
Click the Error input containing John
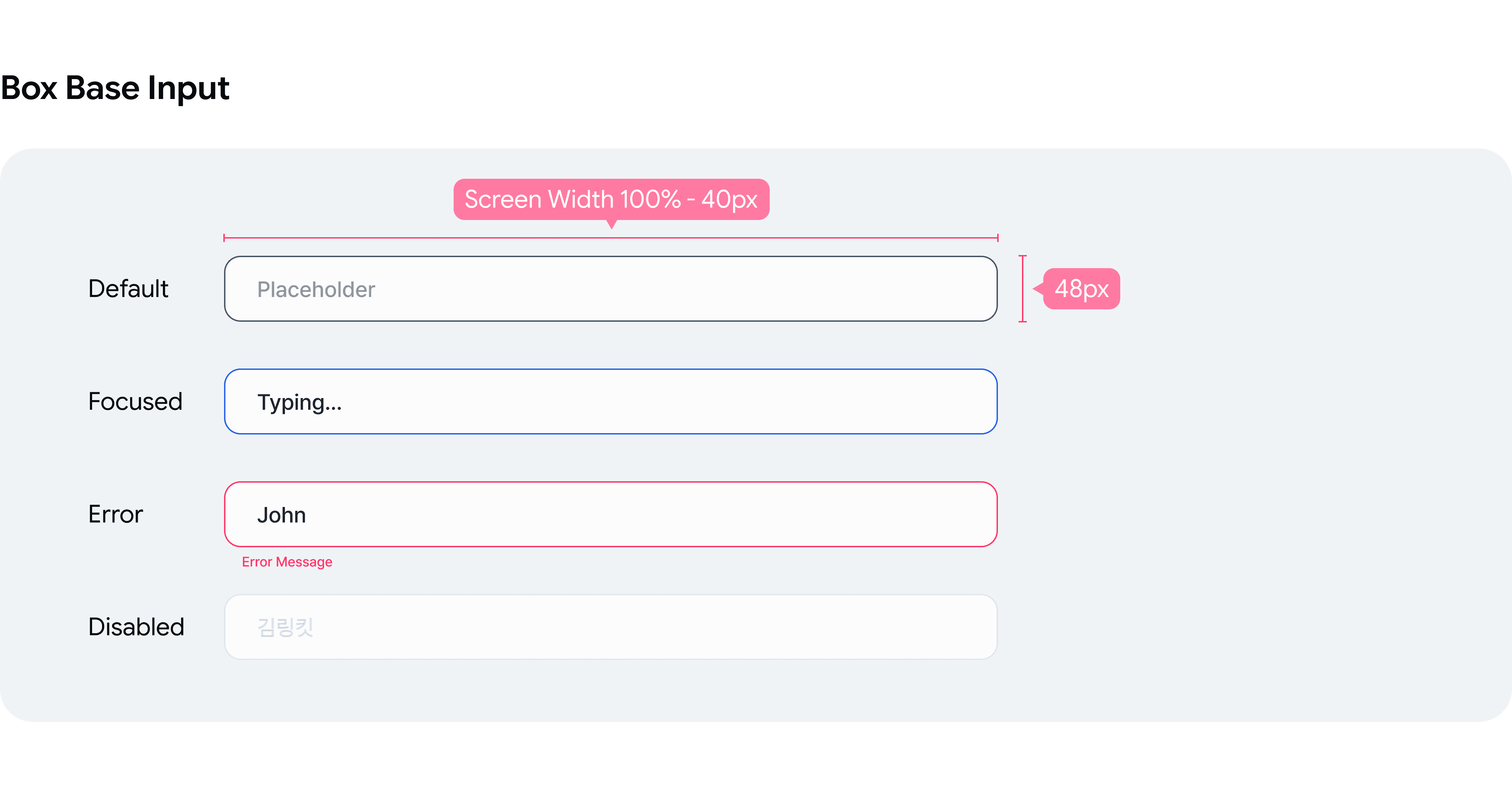tap(610, 514)
